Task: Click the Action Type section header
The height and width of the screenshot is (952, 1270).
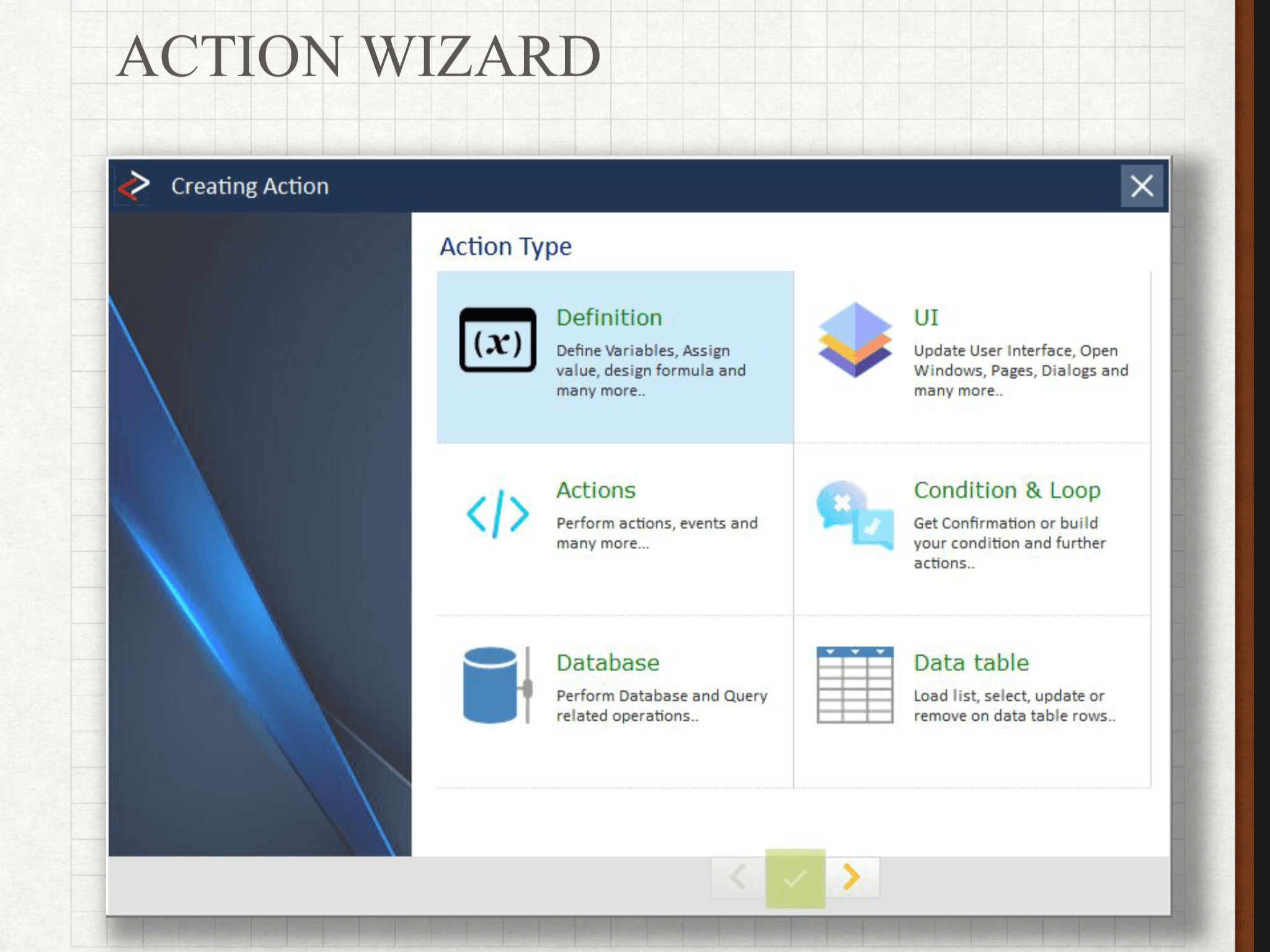Action: 505,246
